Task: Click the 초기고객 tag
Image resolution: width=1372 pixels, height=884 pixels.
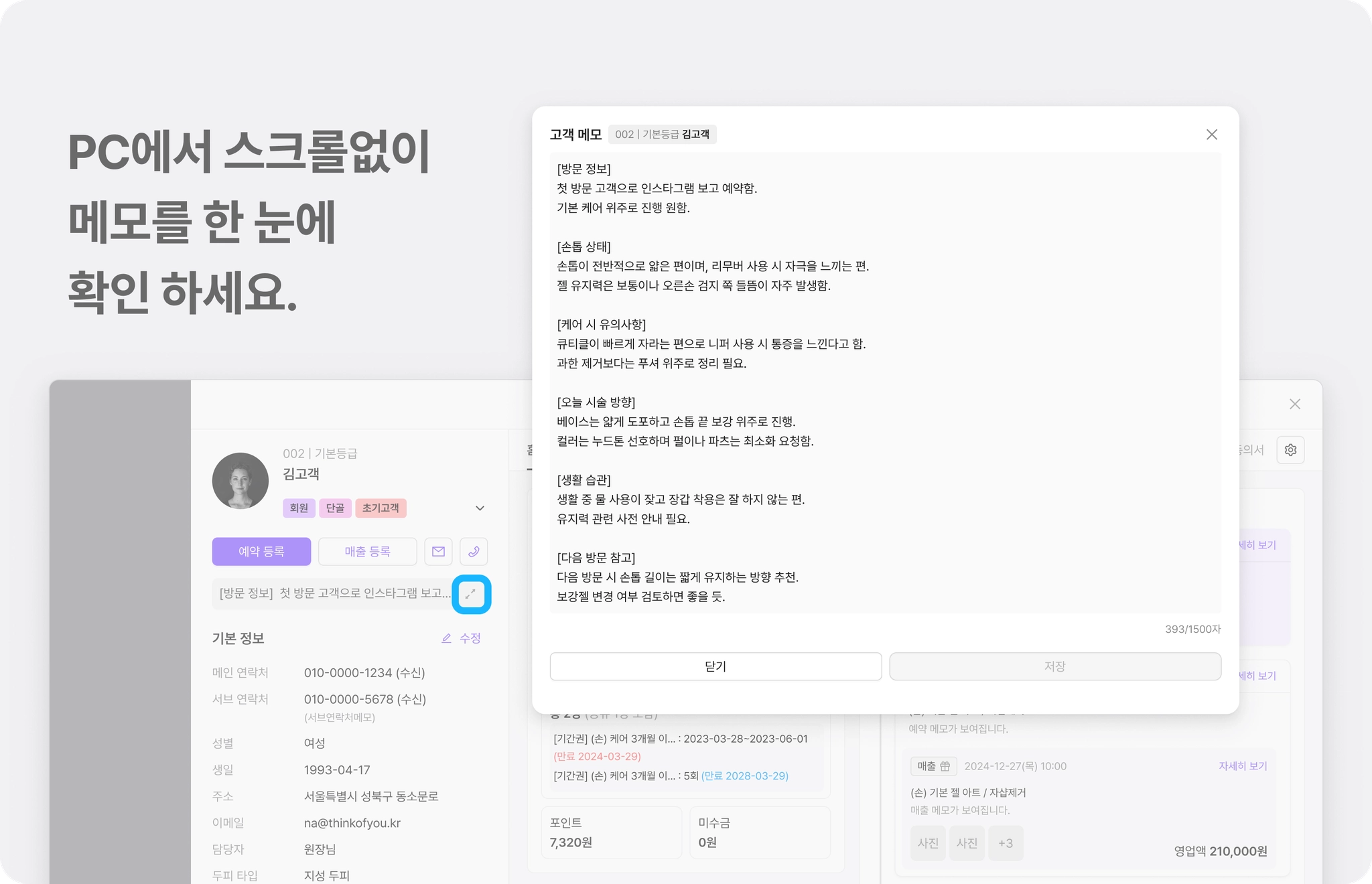Action: [x=381, y=508]
